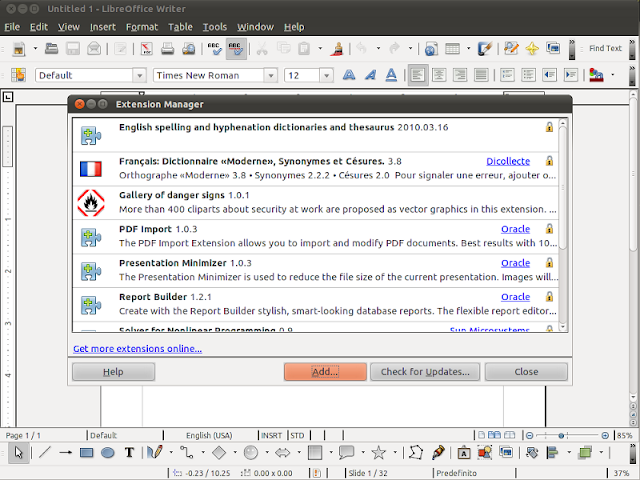The height and width of the screenshot is (480, 640).
Task: Click the Show Draw Functions icon
Action: coord(485,49)
